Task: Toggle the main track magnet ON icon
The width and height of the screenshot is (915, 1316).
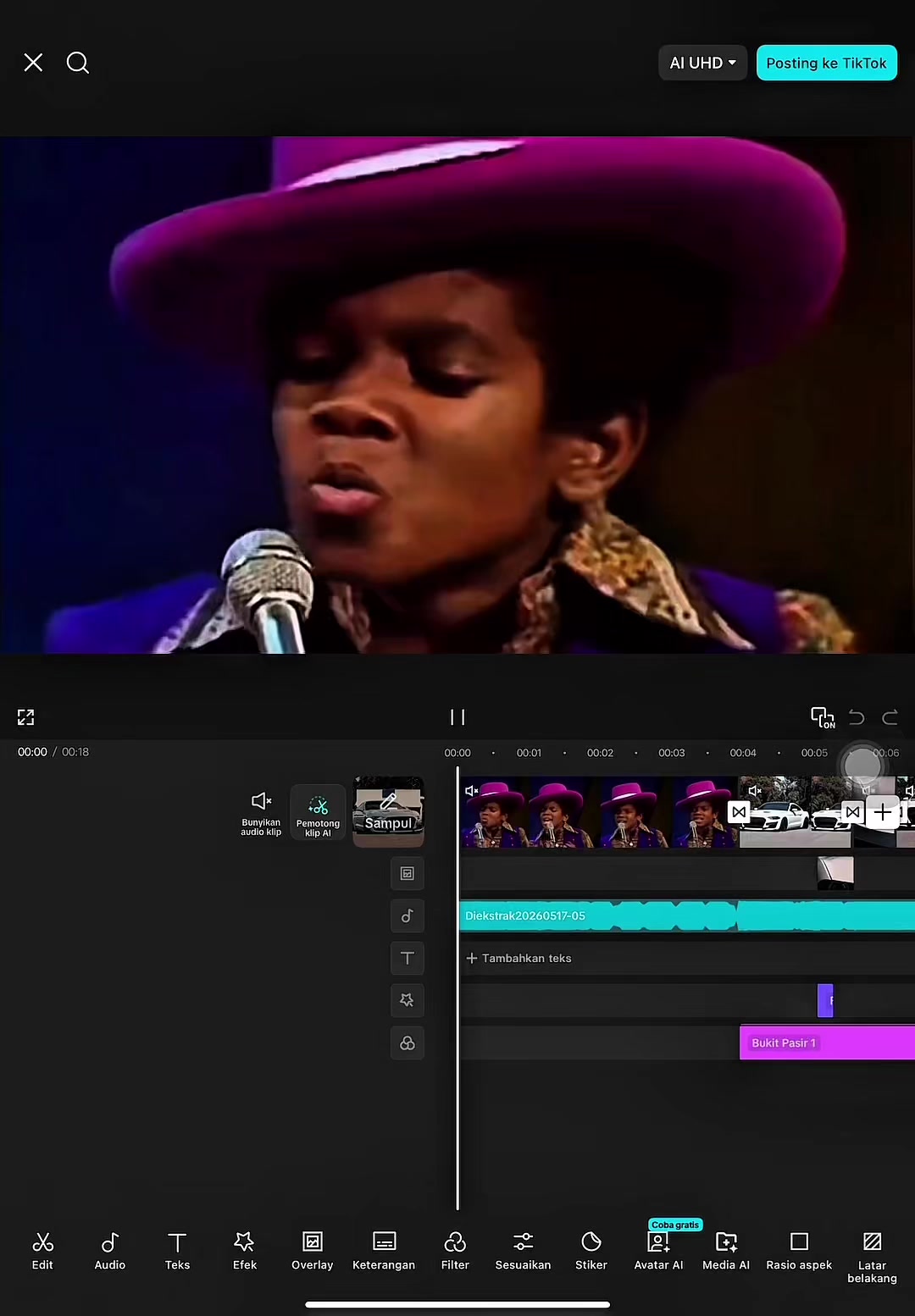Action: 823,717
